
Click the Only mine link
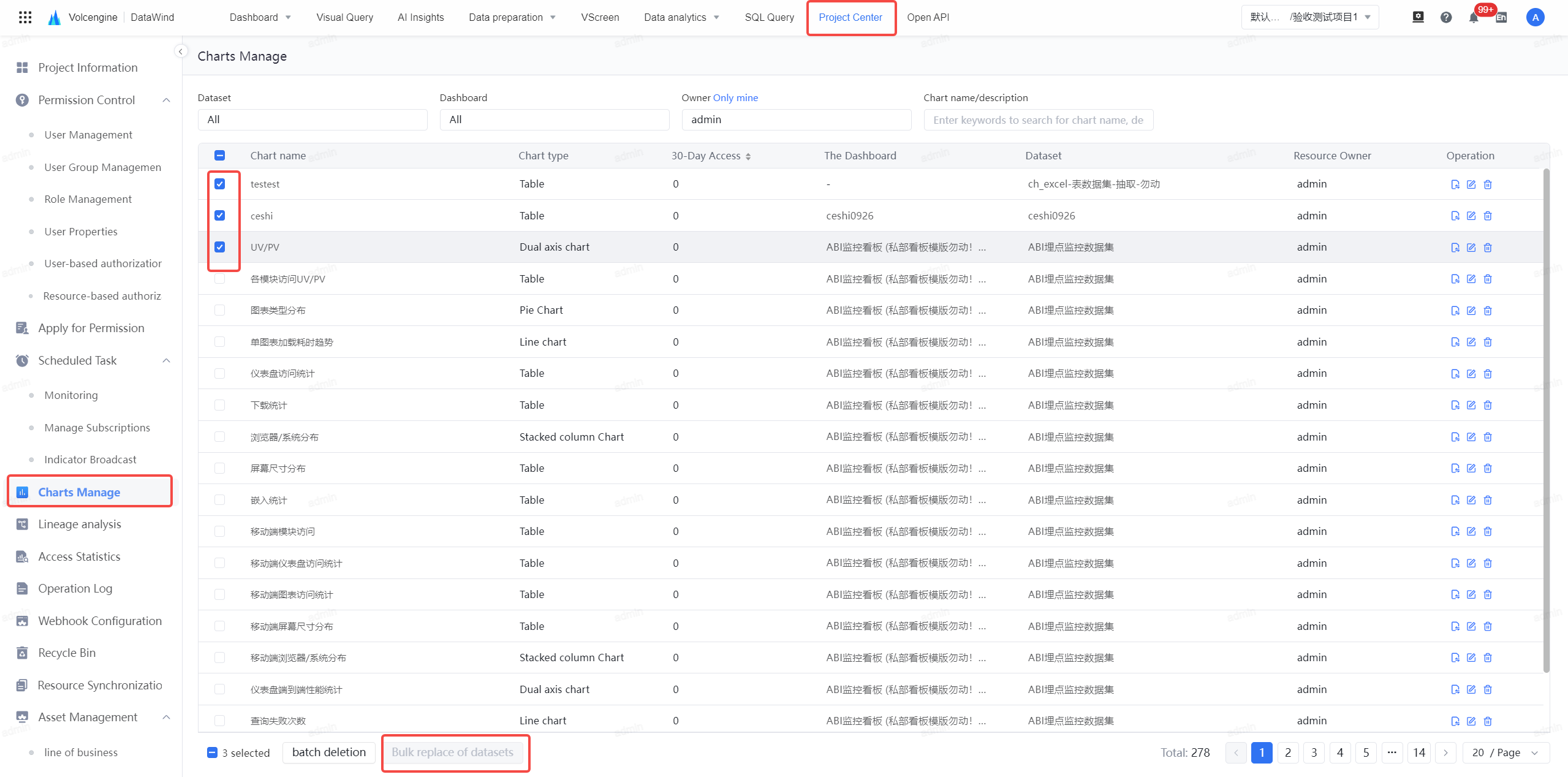(x=735, y=97)
